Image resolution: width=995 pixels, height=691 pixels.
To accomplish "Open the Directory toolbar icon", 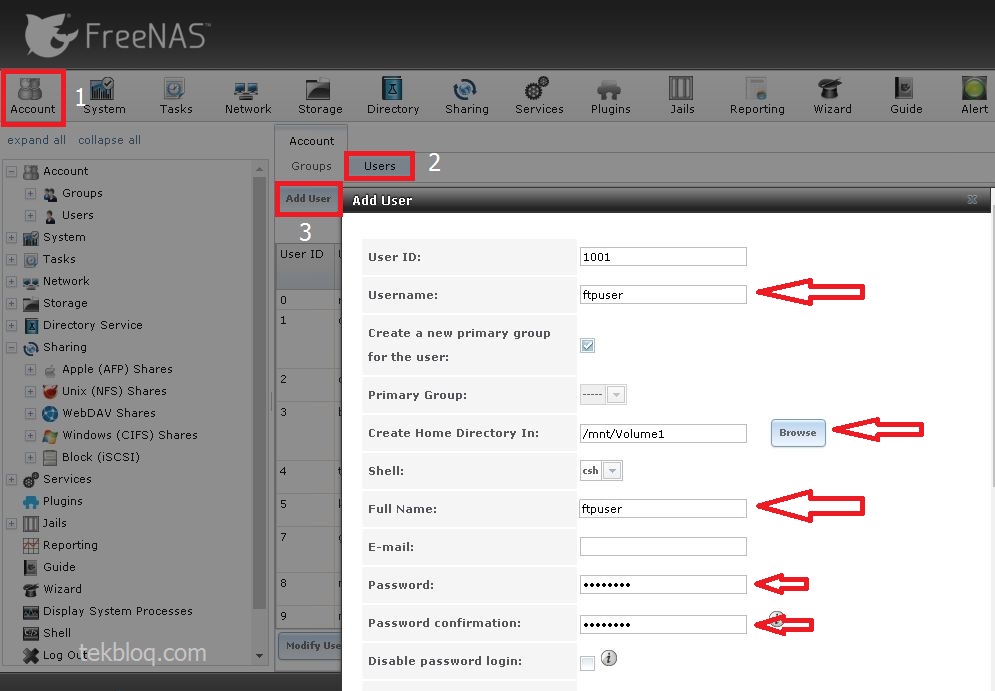I will pyautogui.click(x=393, y=97).
